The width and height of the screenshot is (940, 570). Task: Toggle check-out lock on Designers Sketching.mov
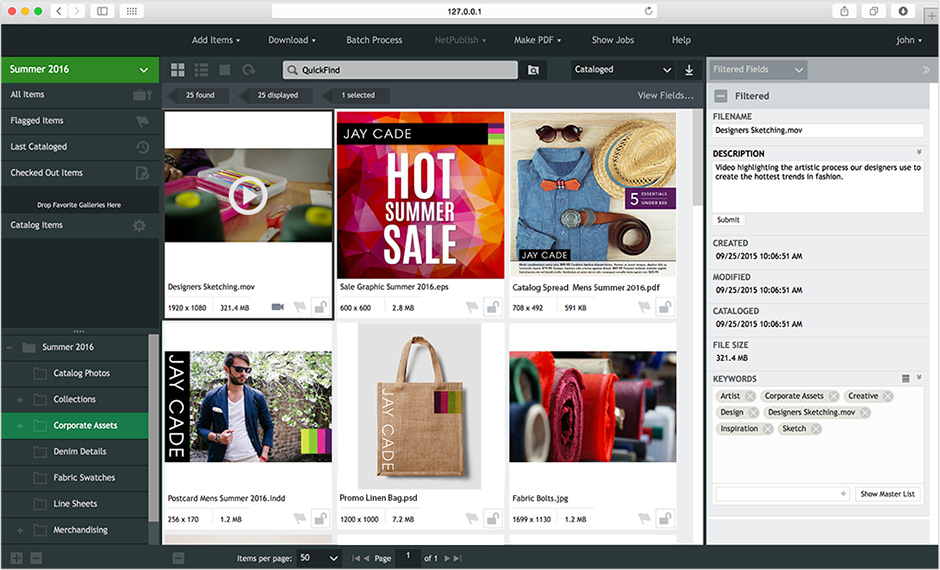[321, 307]
